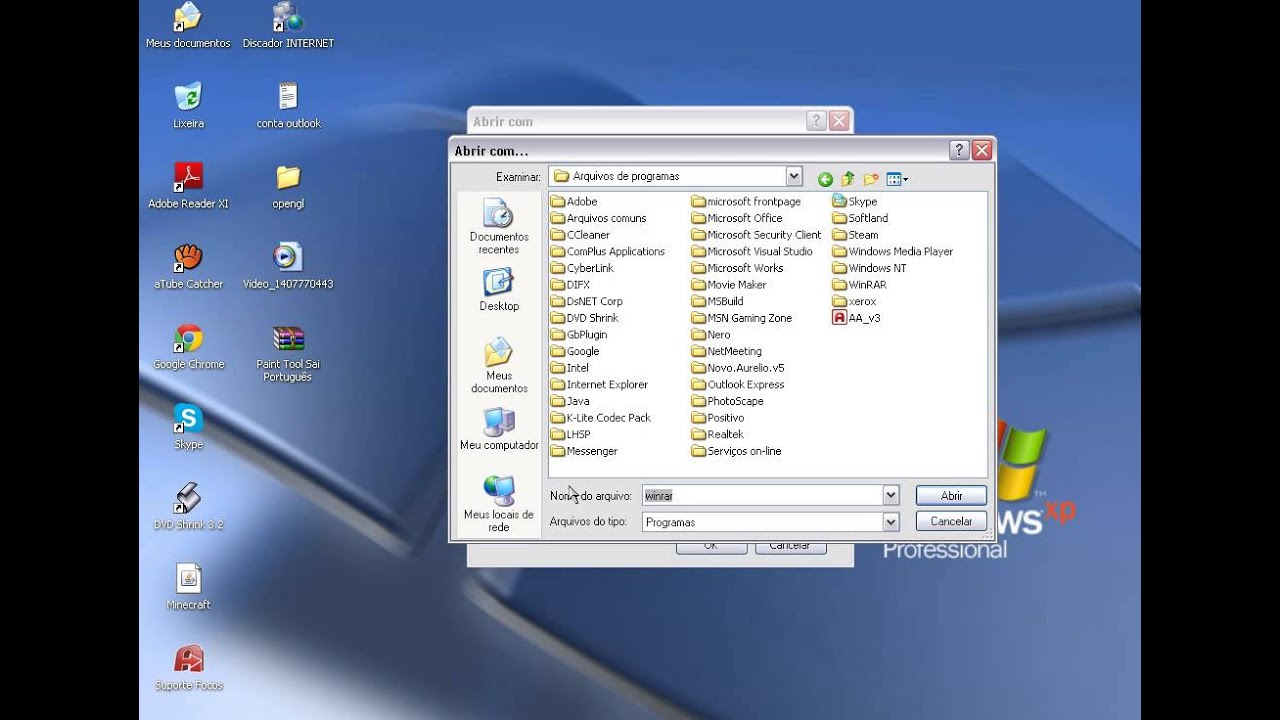
Task: Select the Intel folder
Action: pos(570,368)
